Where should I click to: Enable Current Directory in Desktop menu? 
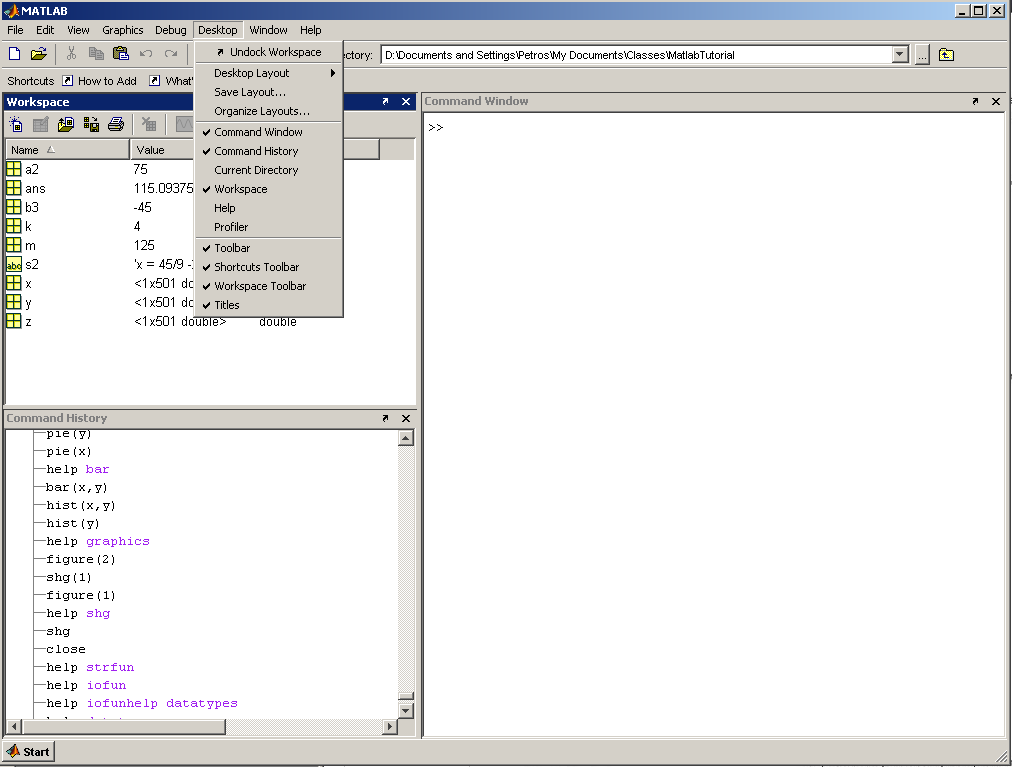click(x=268, y=170)
